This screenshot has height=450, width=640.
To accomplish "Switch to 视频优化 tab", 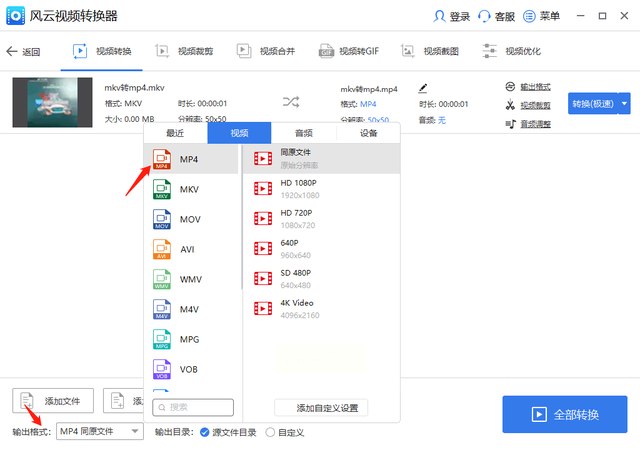I will coord(511,51).
